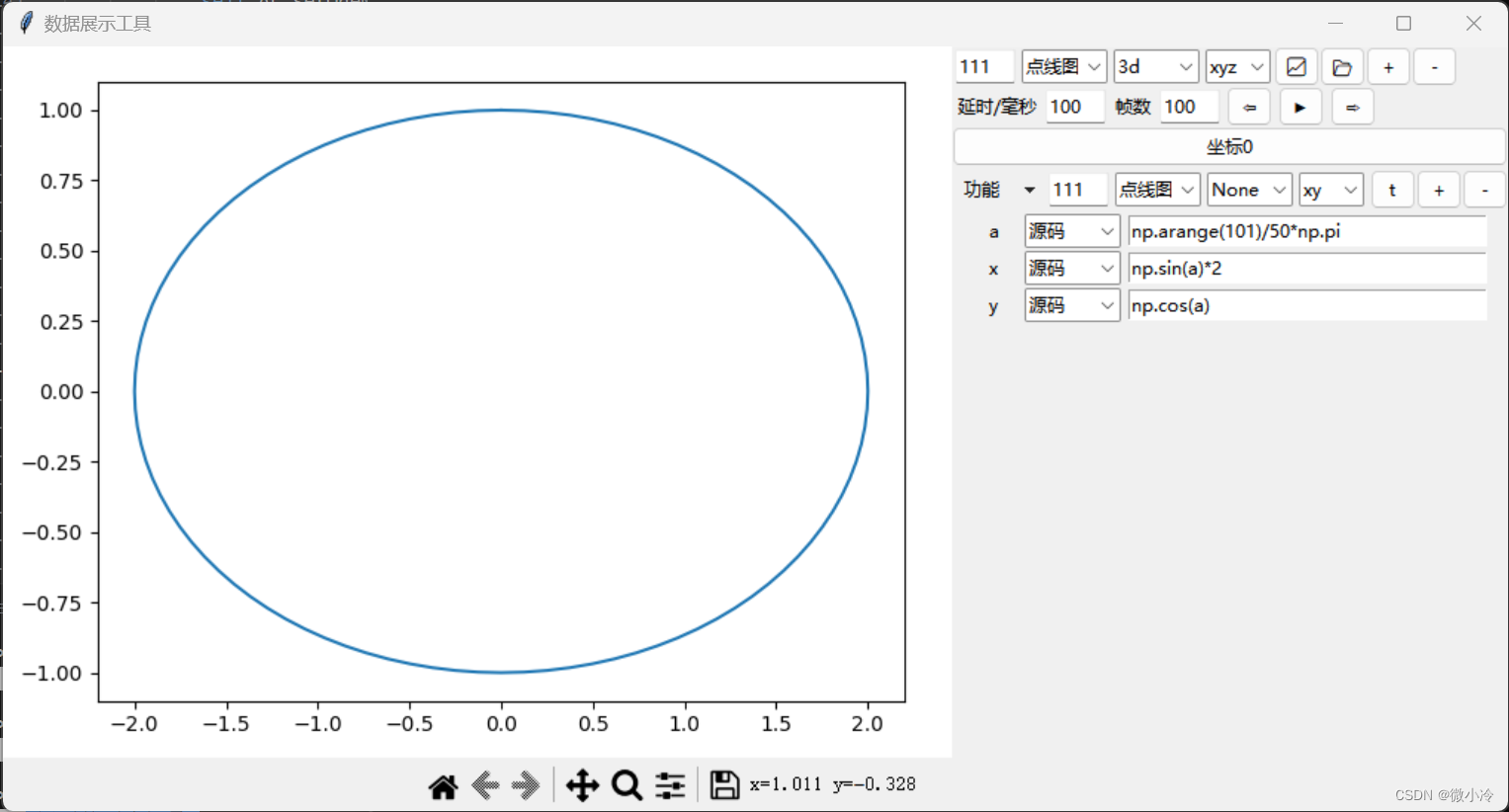
Task: Close the 数据展示工具 window
Action: click(x=1473, y=24)
